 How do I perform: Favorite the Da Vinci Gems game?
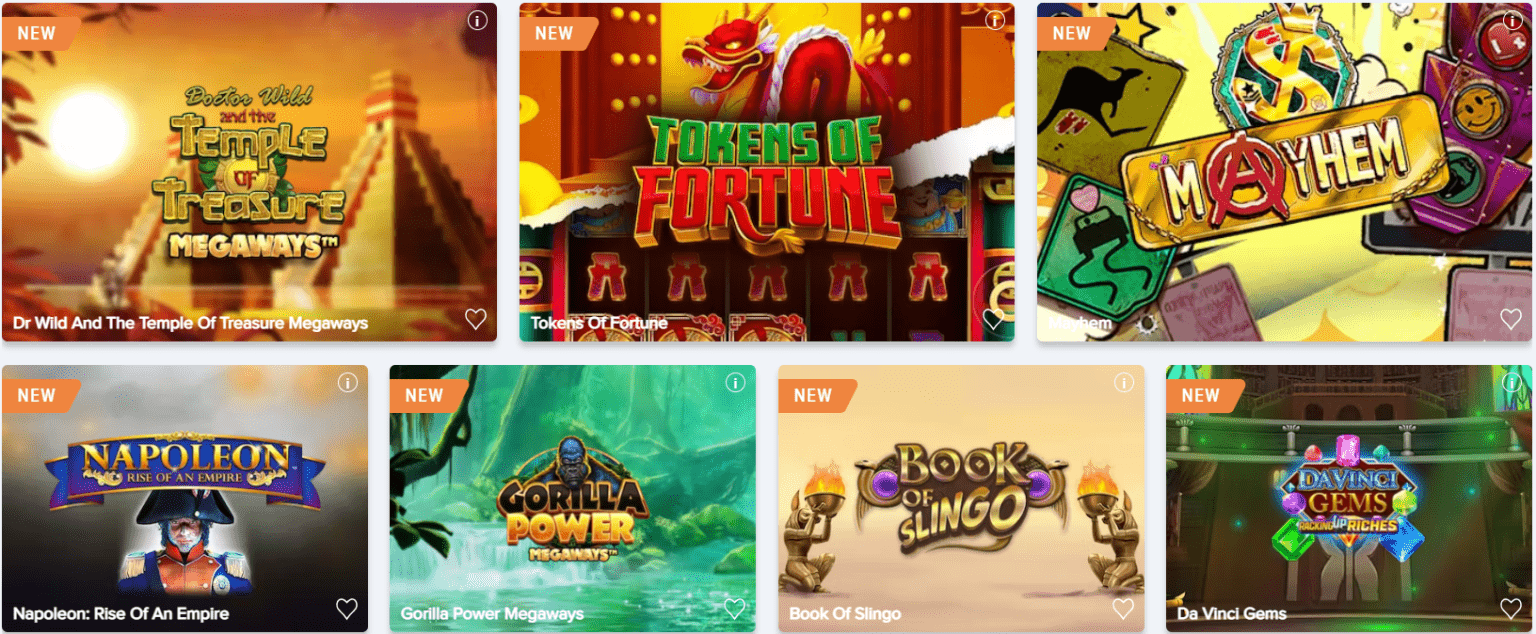tap(1511, 608)
